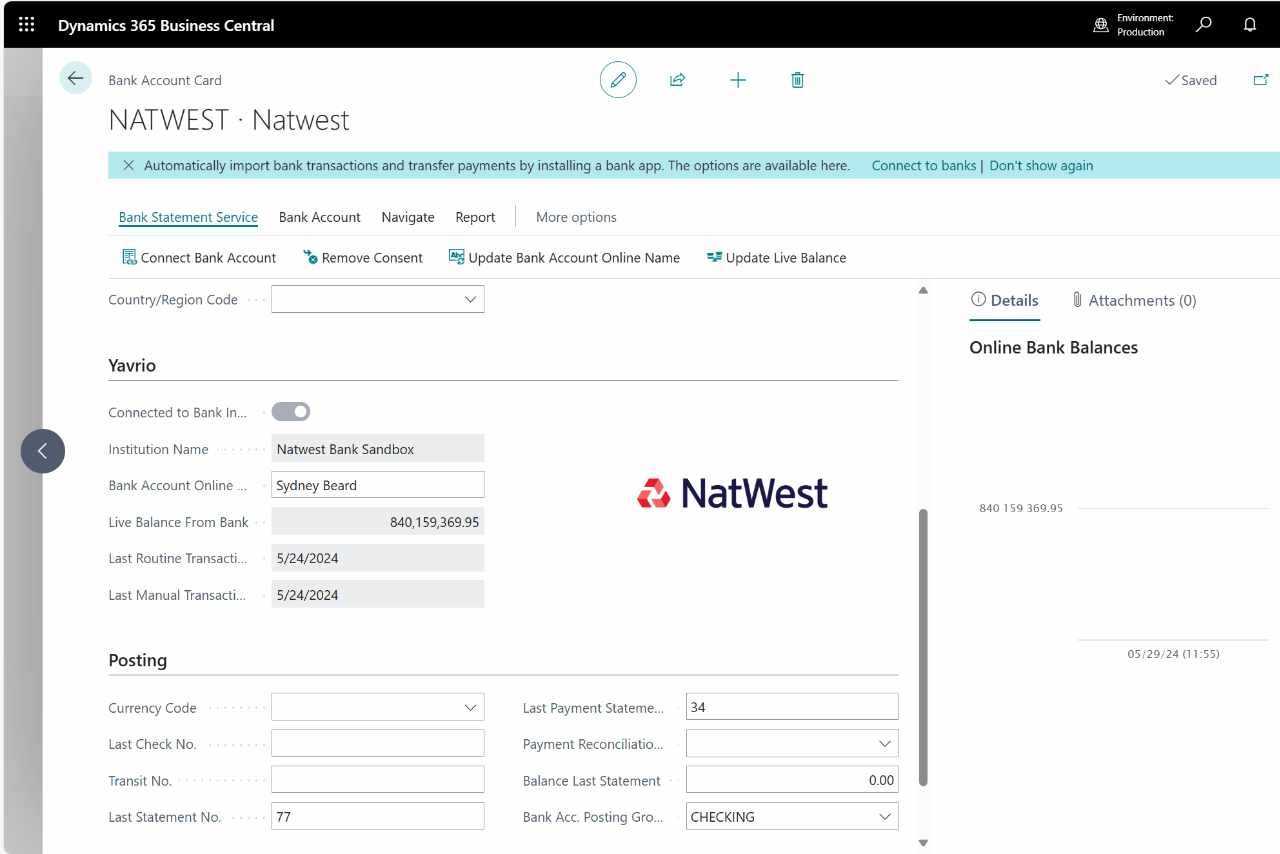The height and width of the screenshot is (854, 1280).
Task: Click Last Statement No. field
Action: pos(378,817)
